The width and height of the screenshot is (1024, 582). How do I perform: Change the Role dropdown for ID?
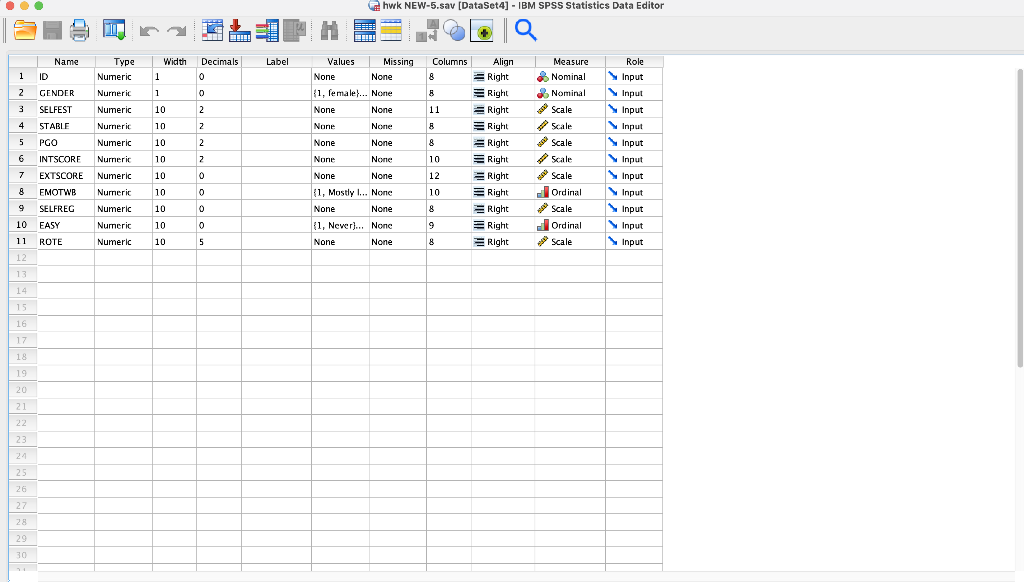[633, 76]
